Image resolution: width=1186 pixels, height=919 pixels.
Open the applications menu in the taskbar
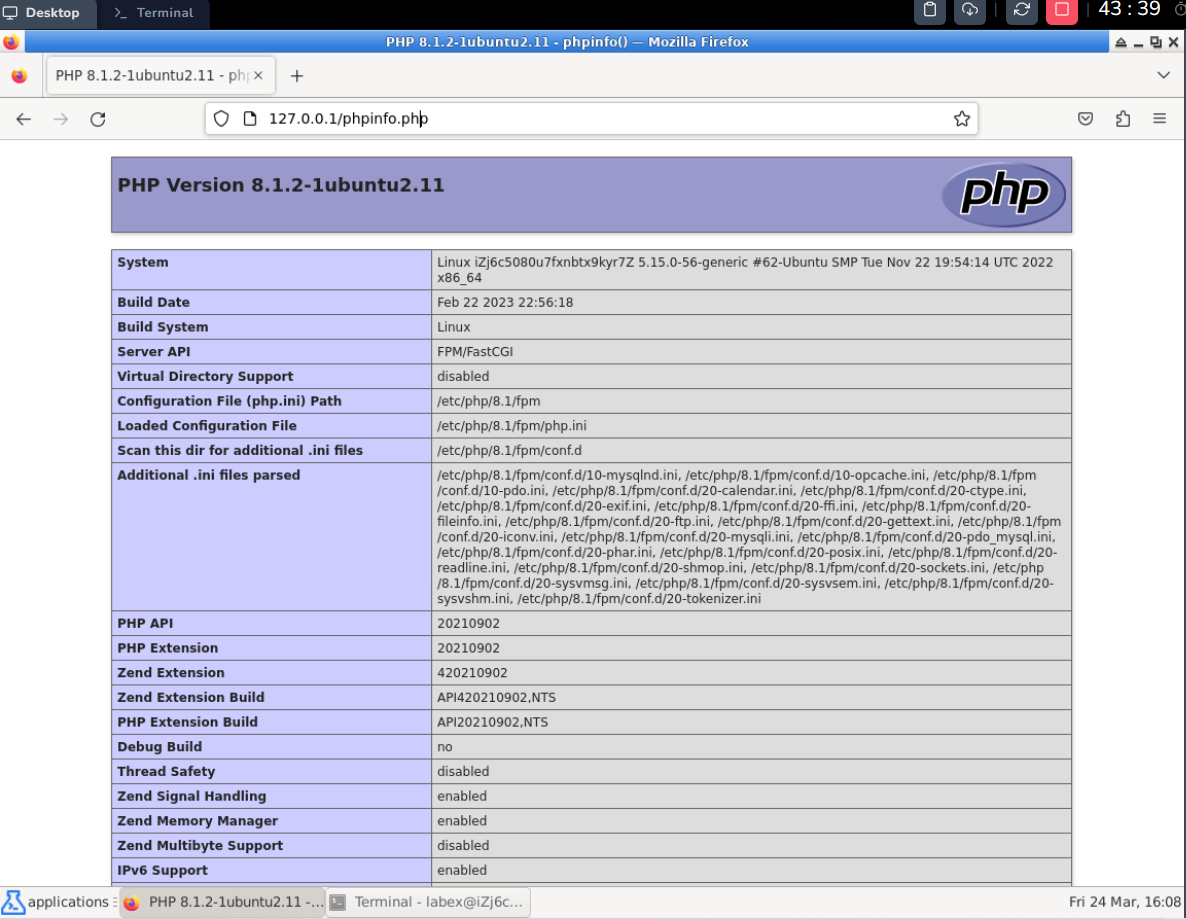[x=55, y=901]
